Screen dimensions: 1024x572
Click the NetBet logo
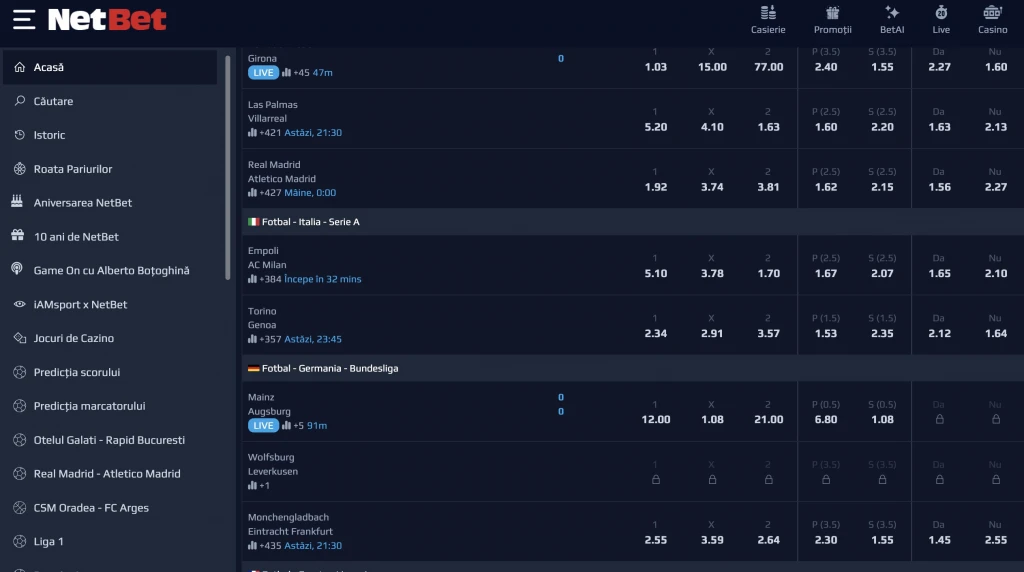pos(107,19)
